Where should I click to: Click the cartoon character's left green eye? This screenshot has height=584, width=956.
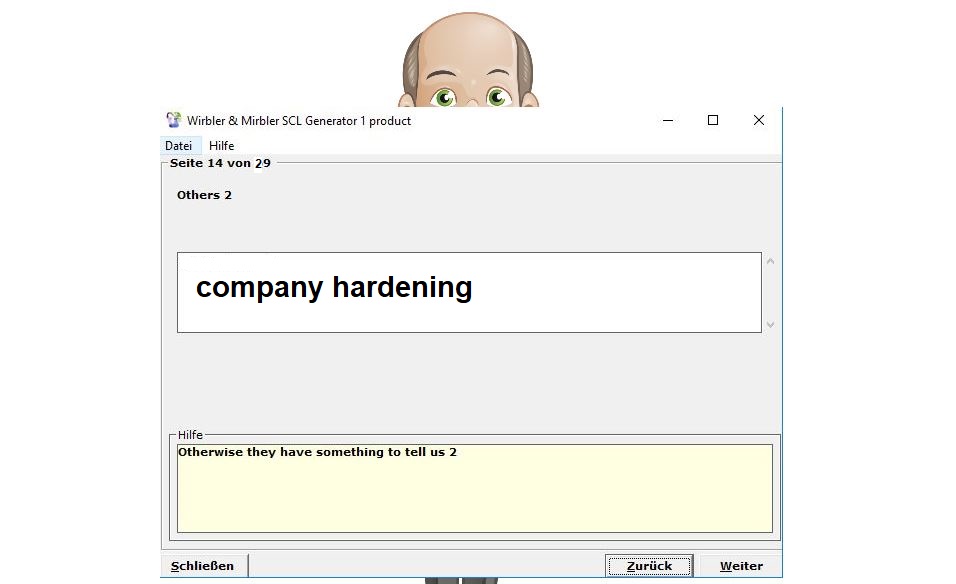(443, 97)
